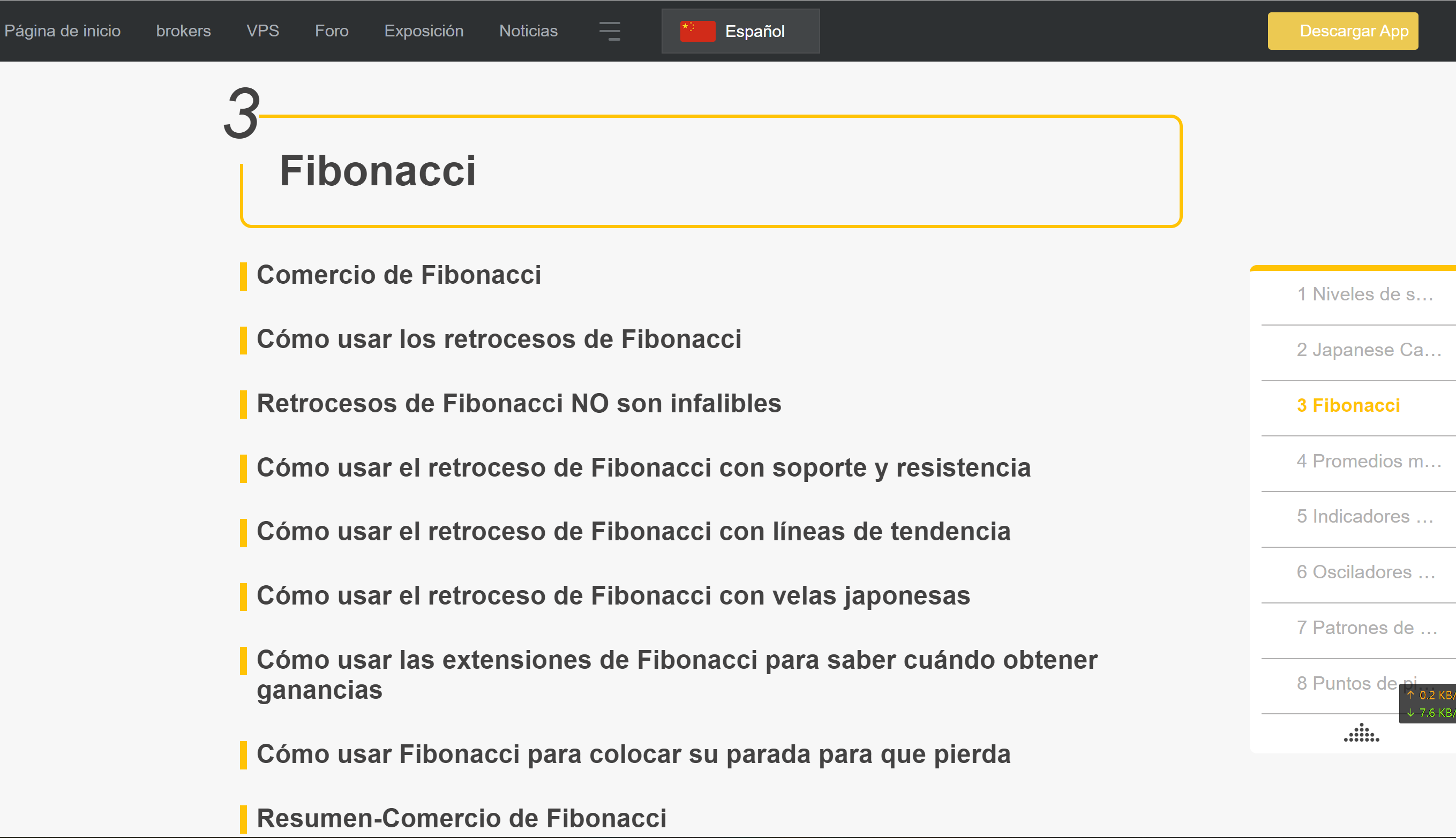Click the flag icon in language selector
The height and width of the screenshot is (838, 1456).
[x=697, y=31]
